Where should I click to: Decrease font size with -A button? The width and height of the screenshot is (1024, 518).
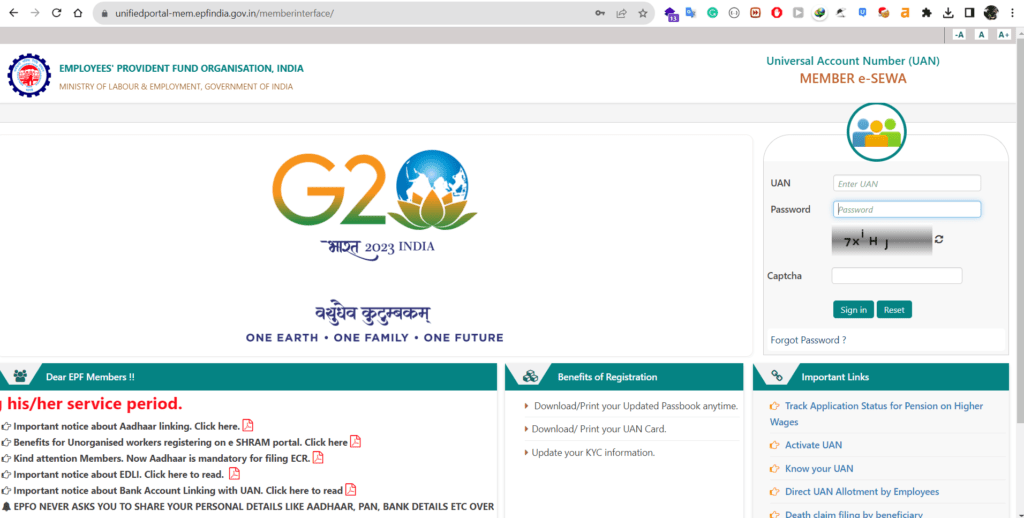(959, 35)
